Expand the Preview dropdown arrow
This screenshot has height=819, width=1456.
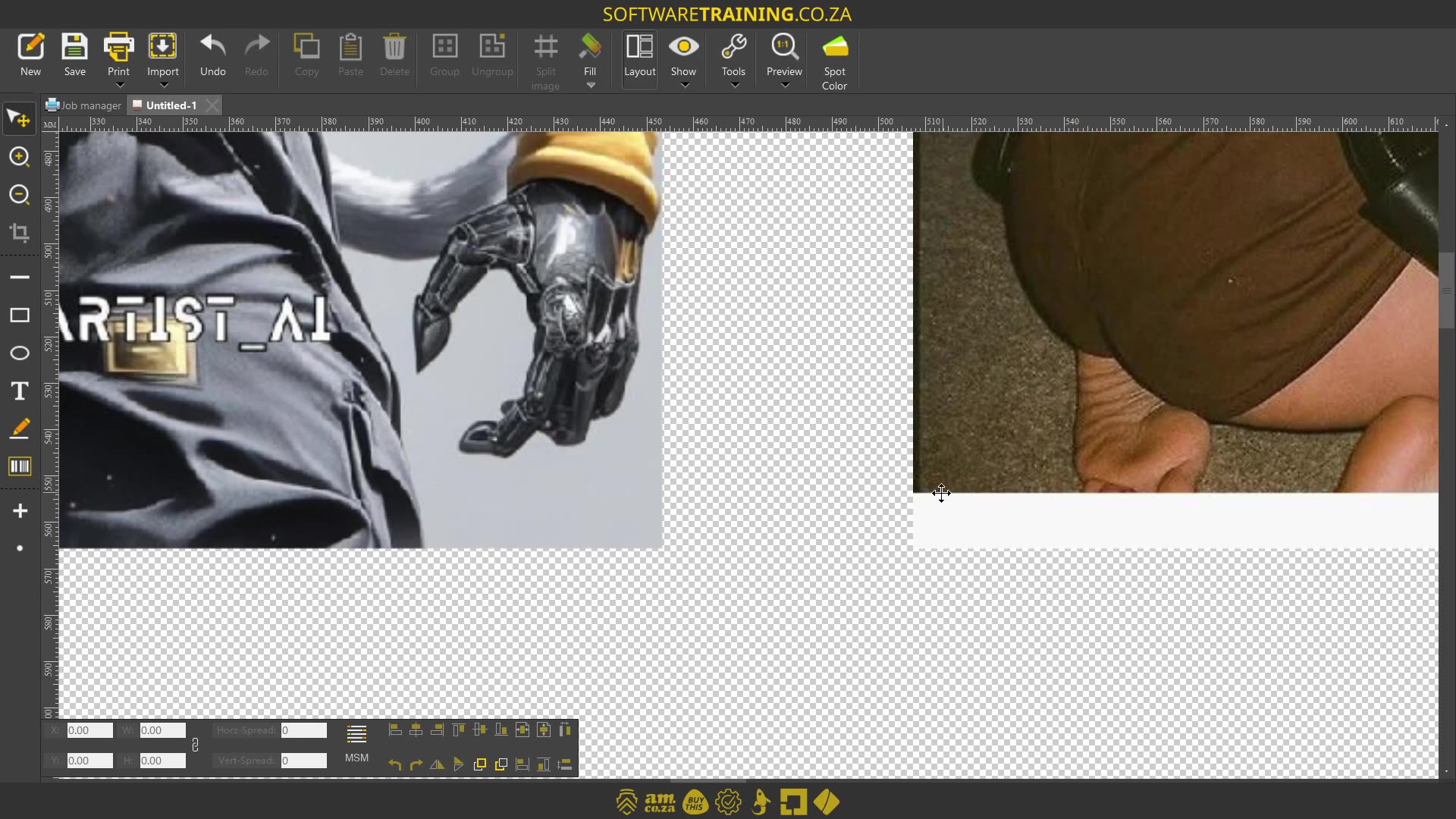(785, 86)
